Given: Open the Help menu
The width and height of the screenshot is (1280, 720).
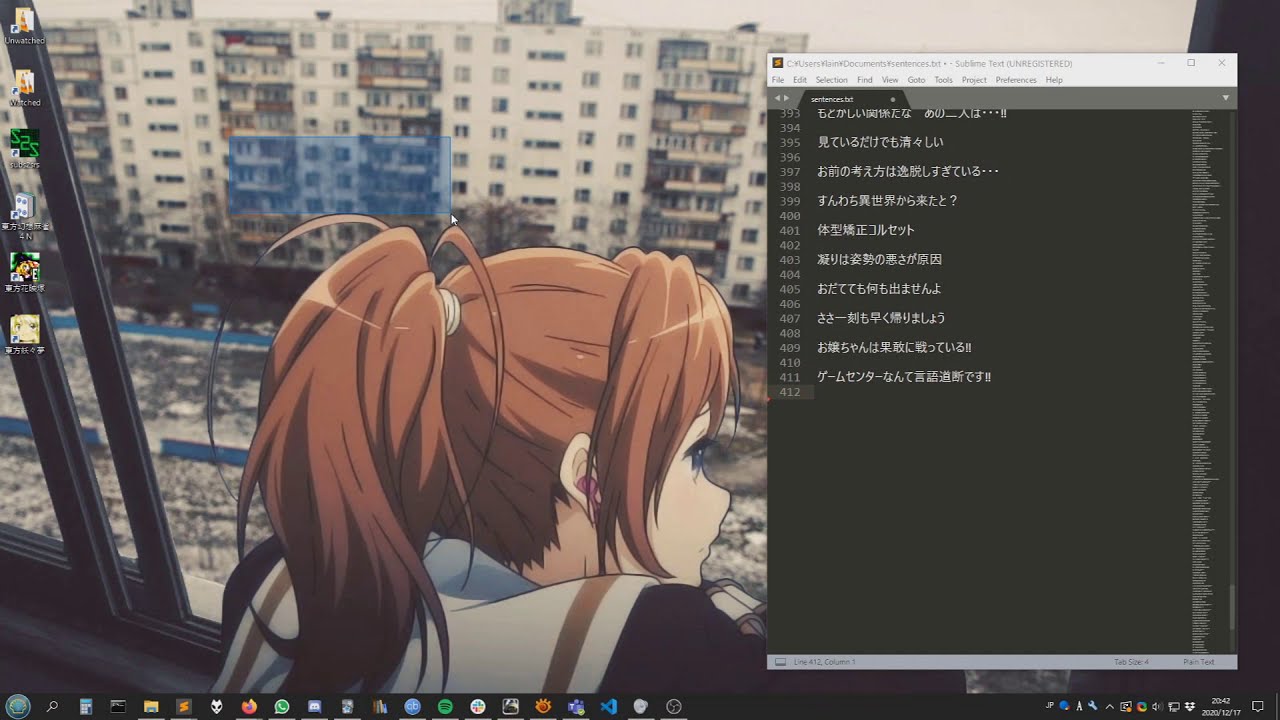Looking at the screenshot, I should pyautogui.click(x=1054, y=80).
